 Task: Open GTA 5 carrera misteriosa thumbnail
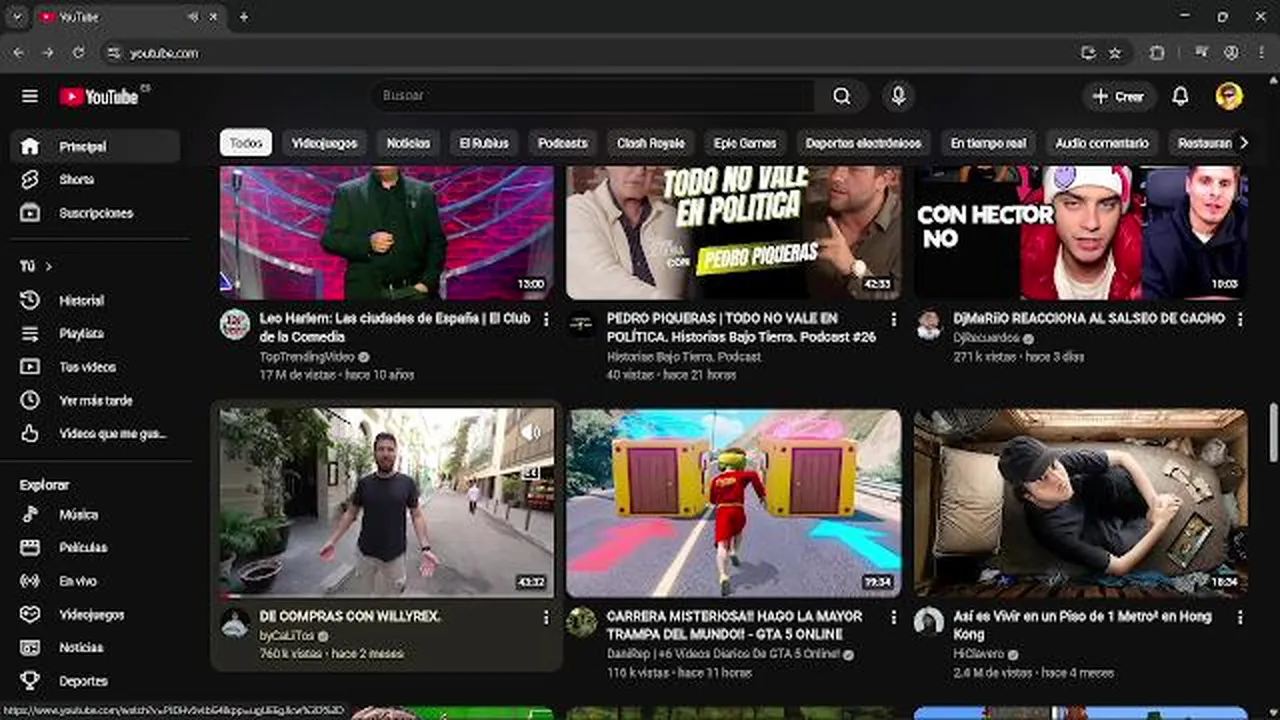(x=733, y=503)
